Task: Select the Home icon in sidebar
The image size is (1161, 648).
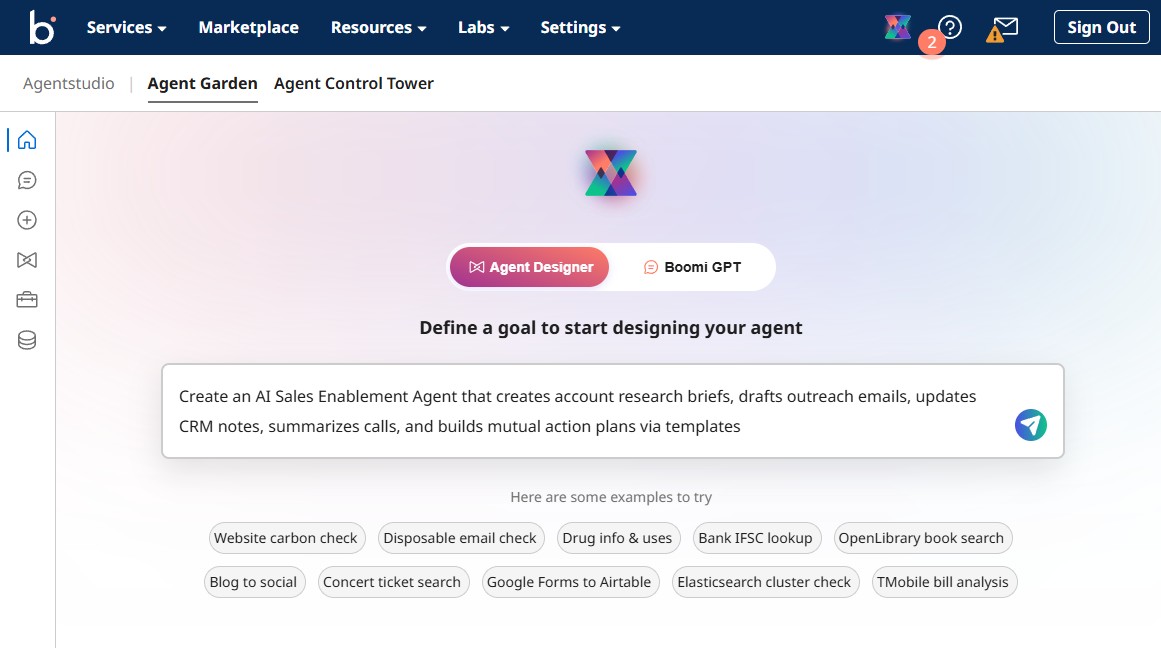Action: 26,140
